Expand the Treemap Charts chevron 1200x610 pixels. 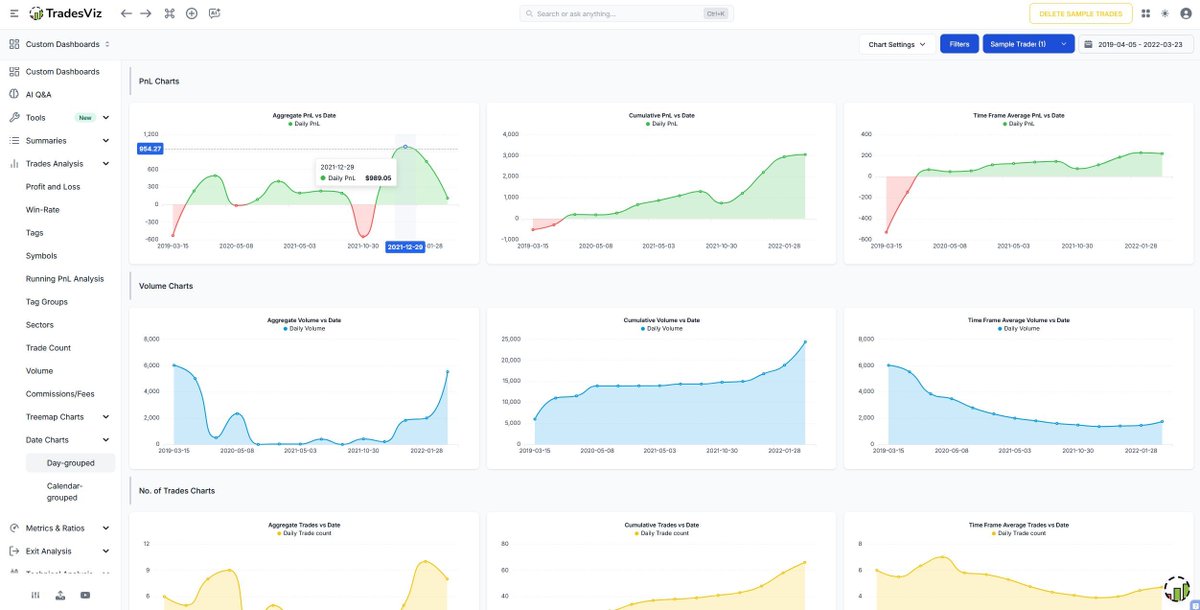pyautogui.click(x=106, y=417)
